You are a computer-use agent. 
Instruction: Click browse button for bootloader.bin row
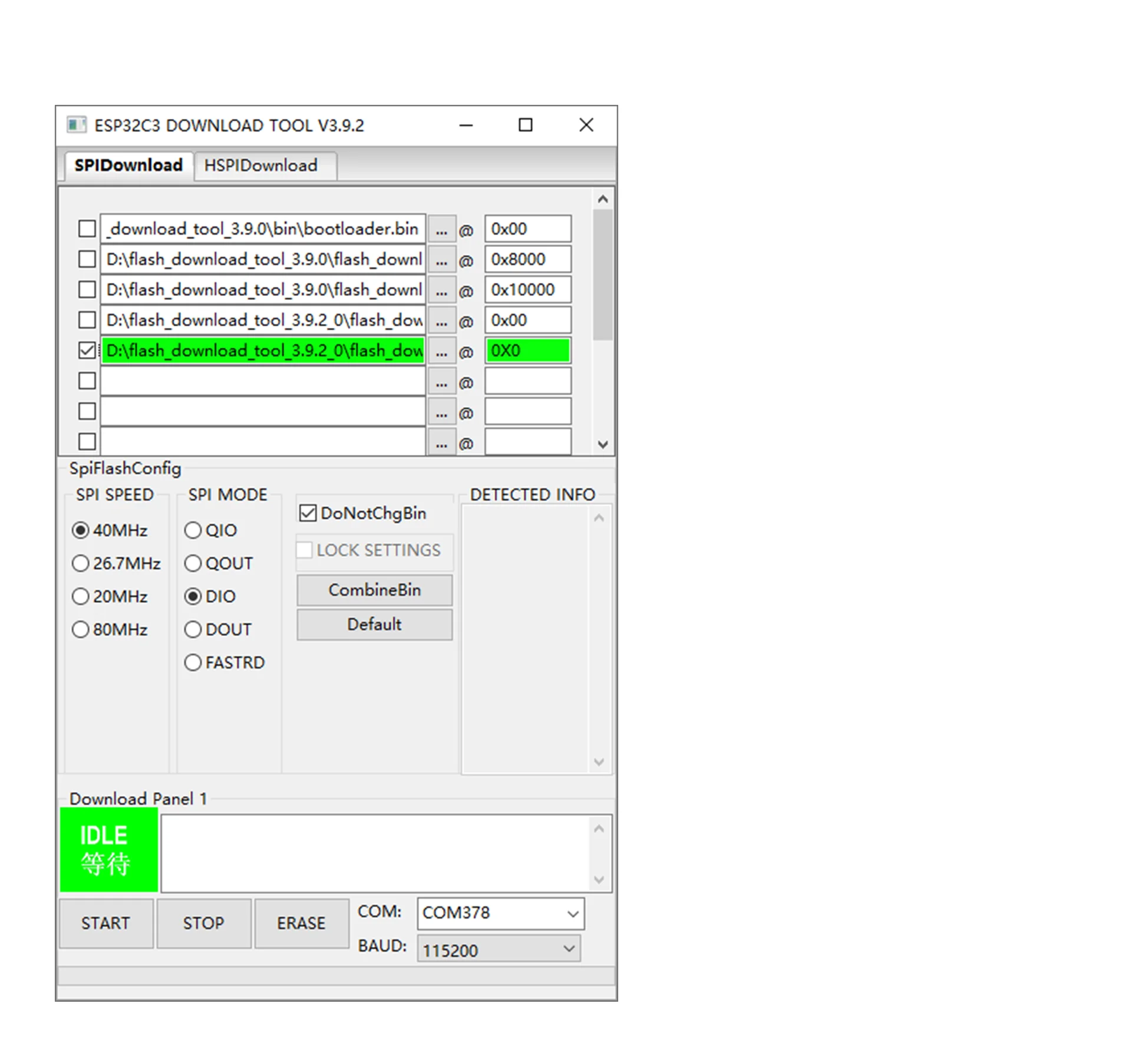pos(441,229)
